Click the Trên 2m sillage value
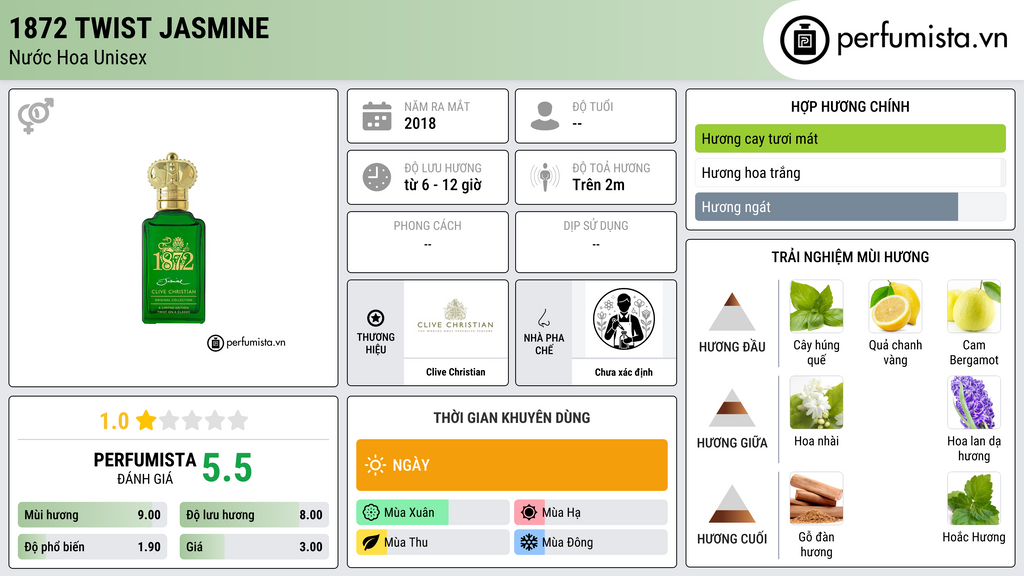Screen dimensions: 1024x576 [x=598, y=185]
